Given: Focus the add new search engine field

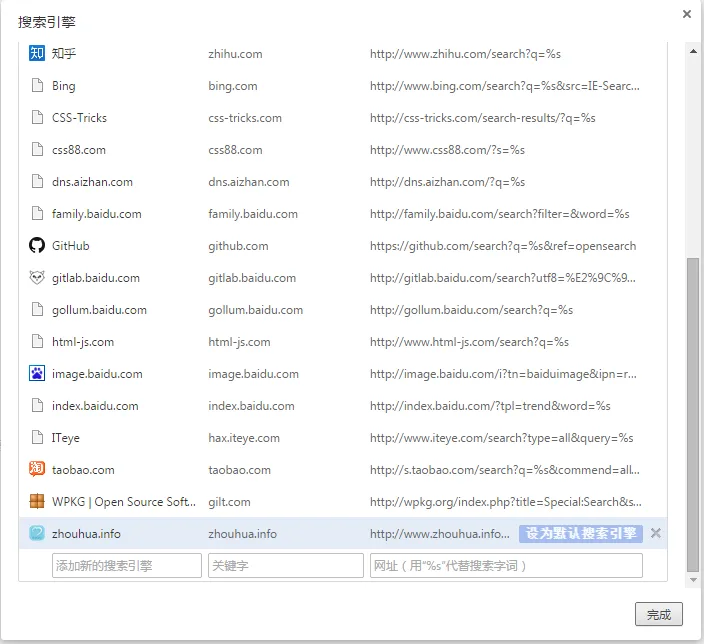Looking at the screenshot, I should 127,565.
